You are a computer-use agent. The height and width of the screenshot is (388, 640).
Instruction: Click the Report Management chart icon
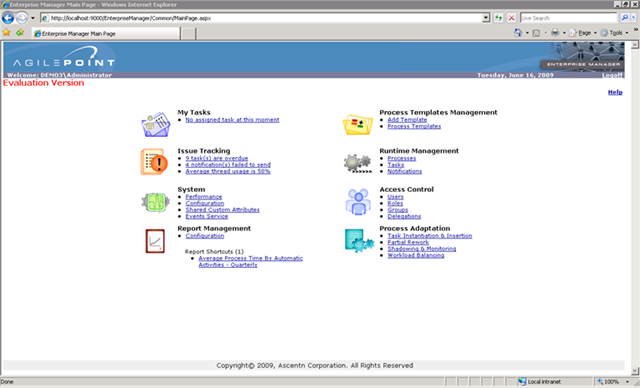[x=155, y=241]
